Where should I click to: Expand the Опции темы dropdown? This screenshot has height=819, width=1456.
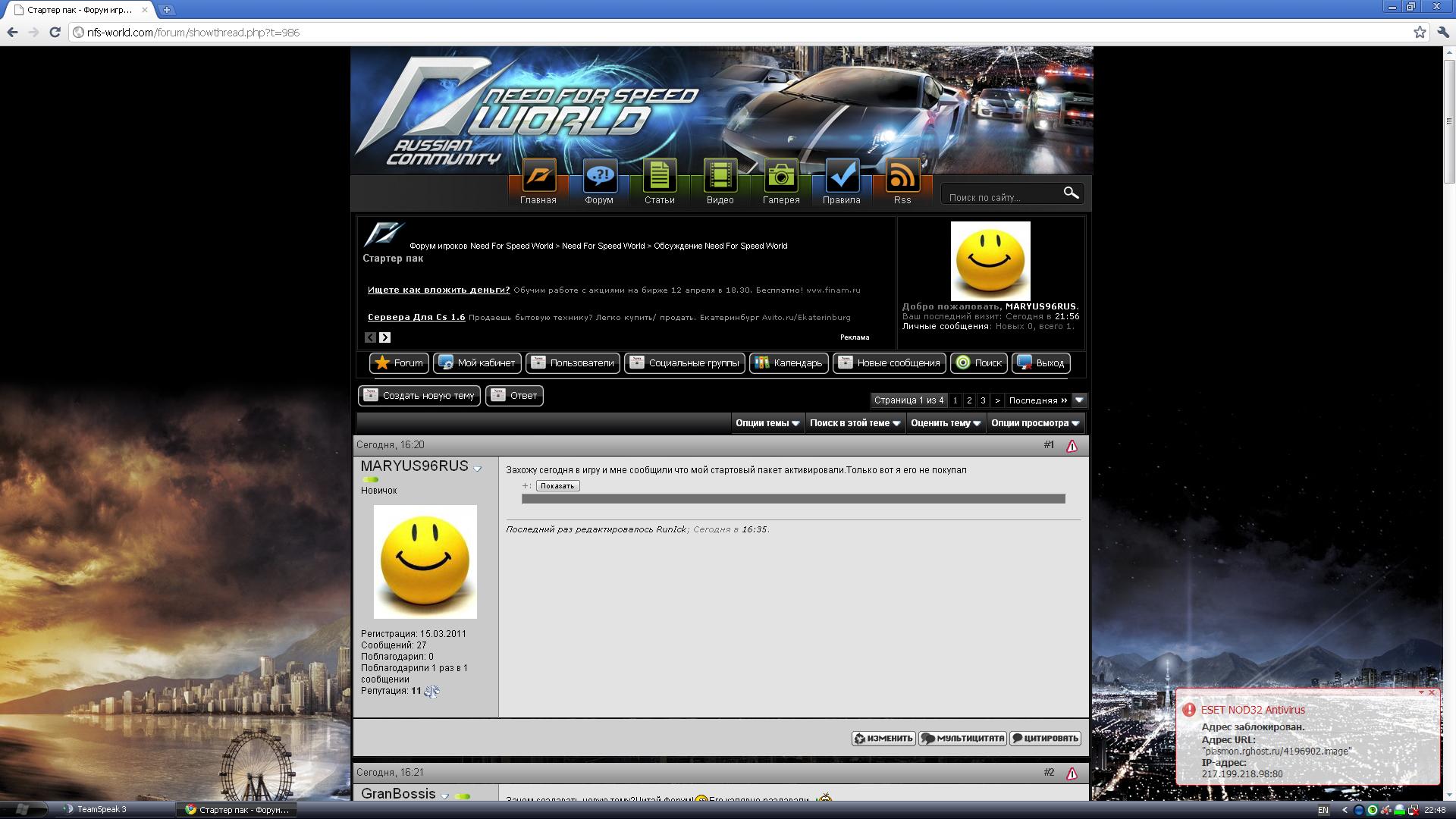(768, 423)
